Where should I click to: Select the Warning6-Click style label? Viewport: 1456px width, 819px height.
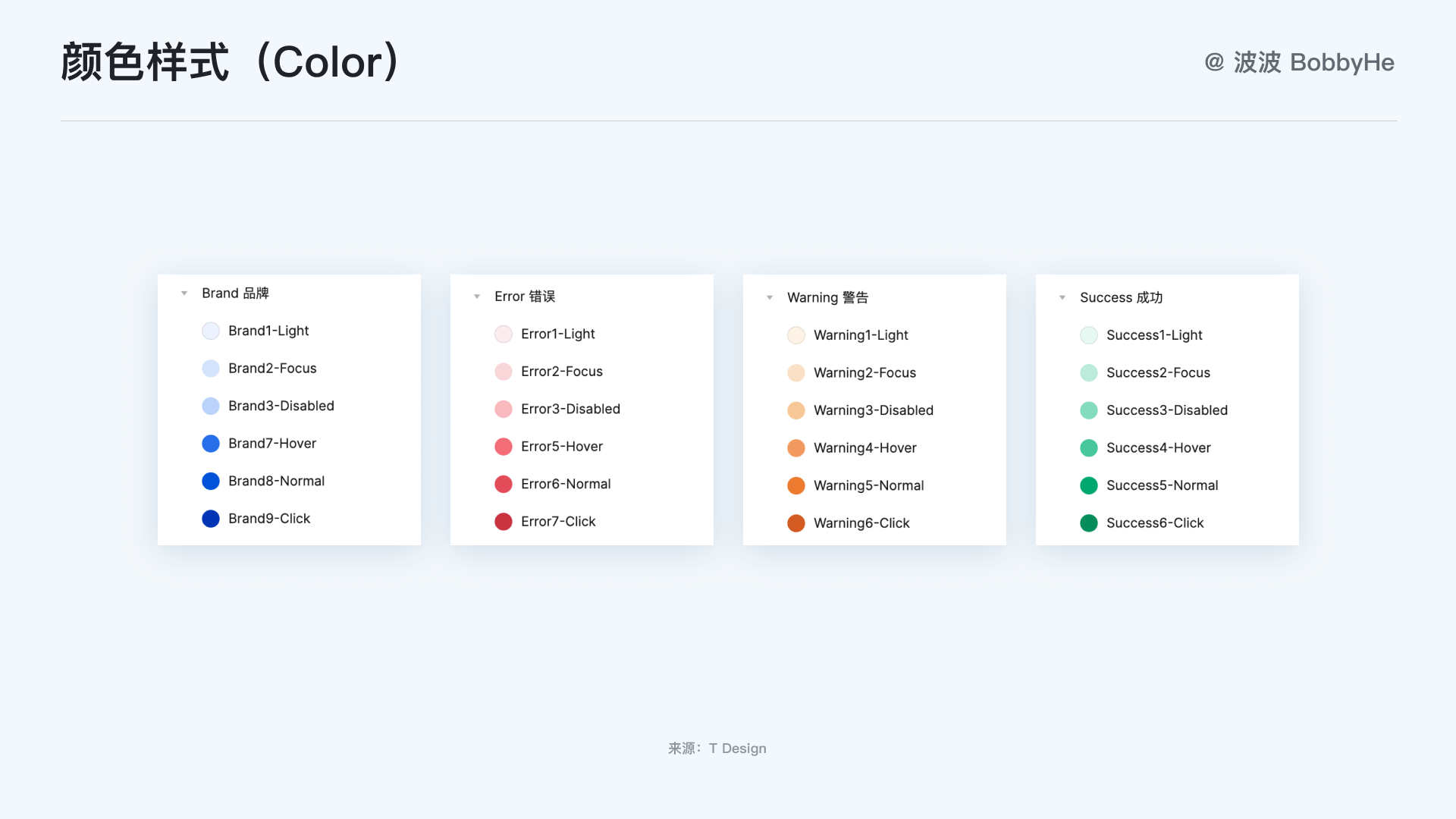point(861,523)
